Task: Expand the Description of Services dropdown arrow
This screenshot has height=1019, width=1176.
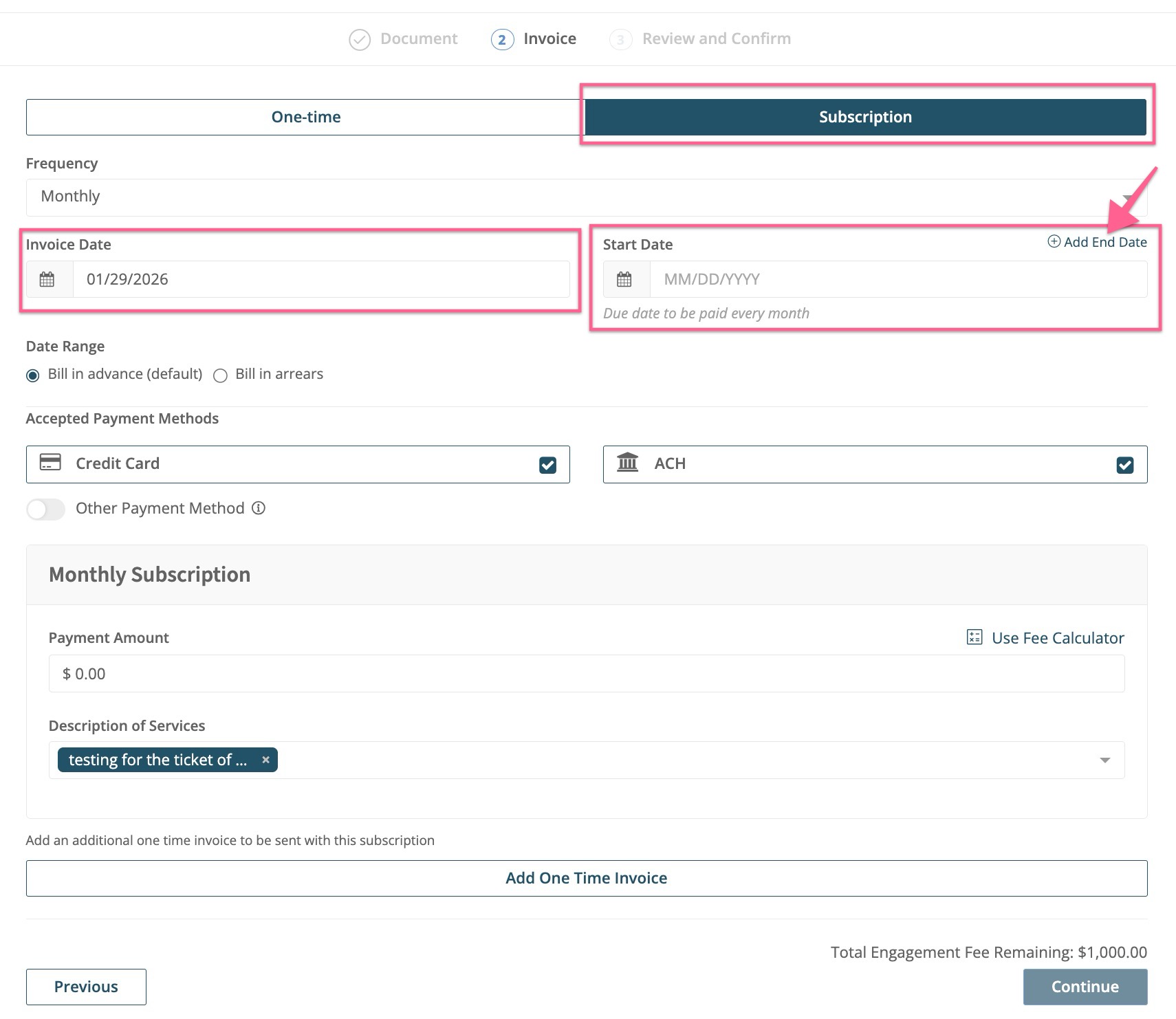Action: click(1104, 760)
